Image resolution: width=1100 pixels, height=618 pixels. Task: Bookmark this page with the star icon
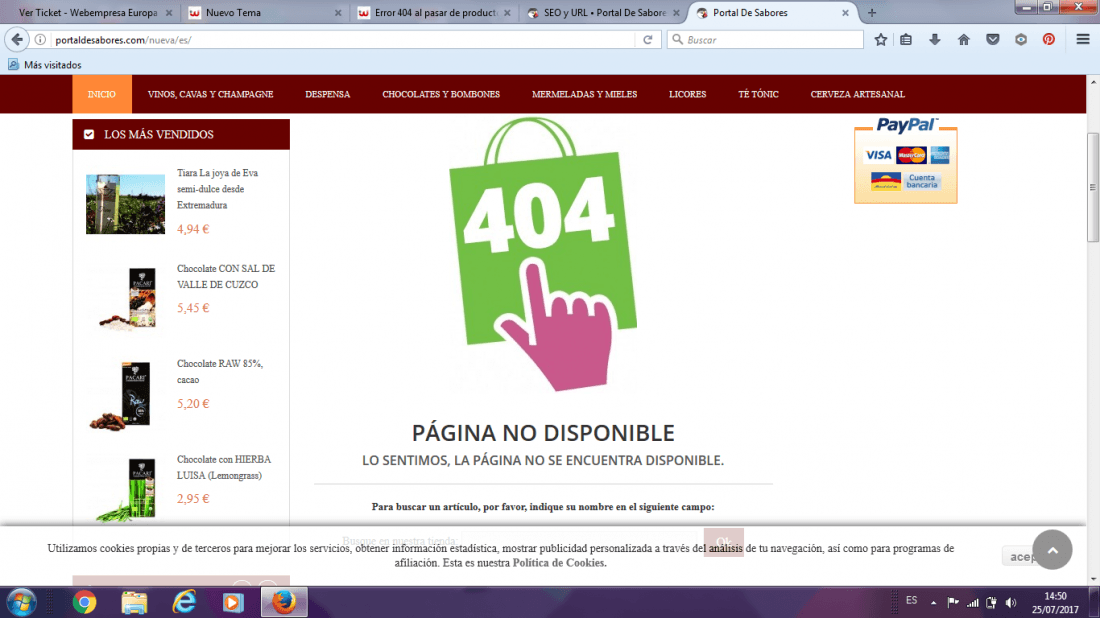pyautogui.click(x=880, y=40)
